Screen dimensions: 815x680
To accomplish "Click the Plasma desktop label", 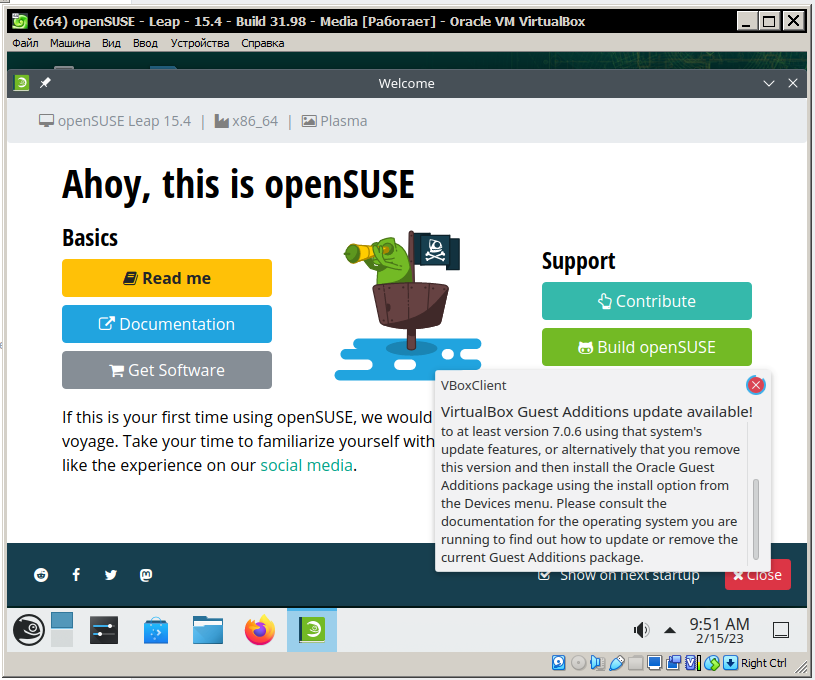I will pyautogui.click(x=335, y=121).
